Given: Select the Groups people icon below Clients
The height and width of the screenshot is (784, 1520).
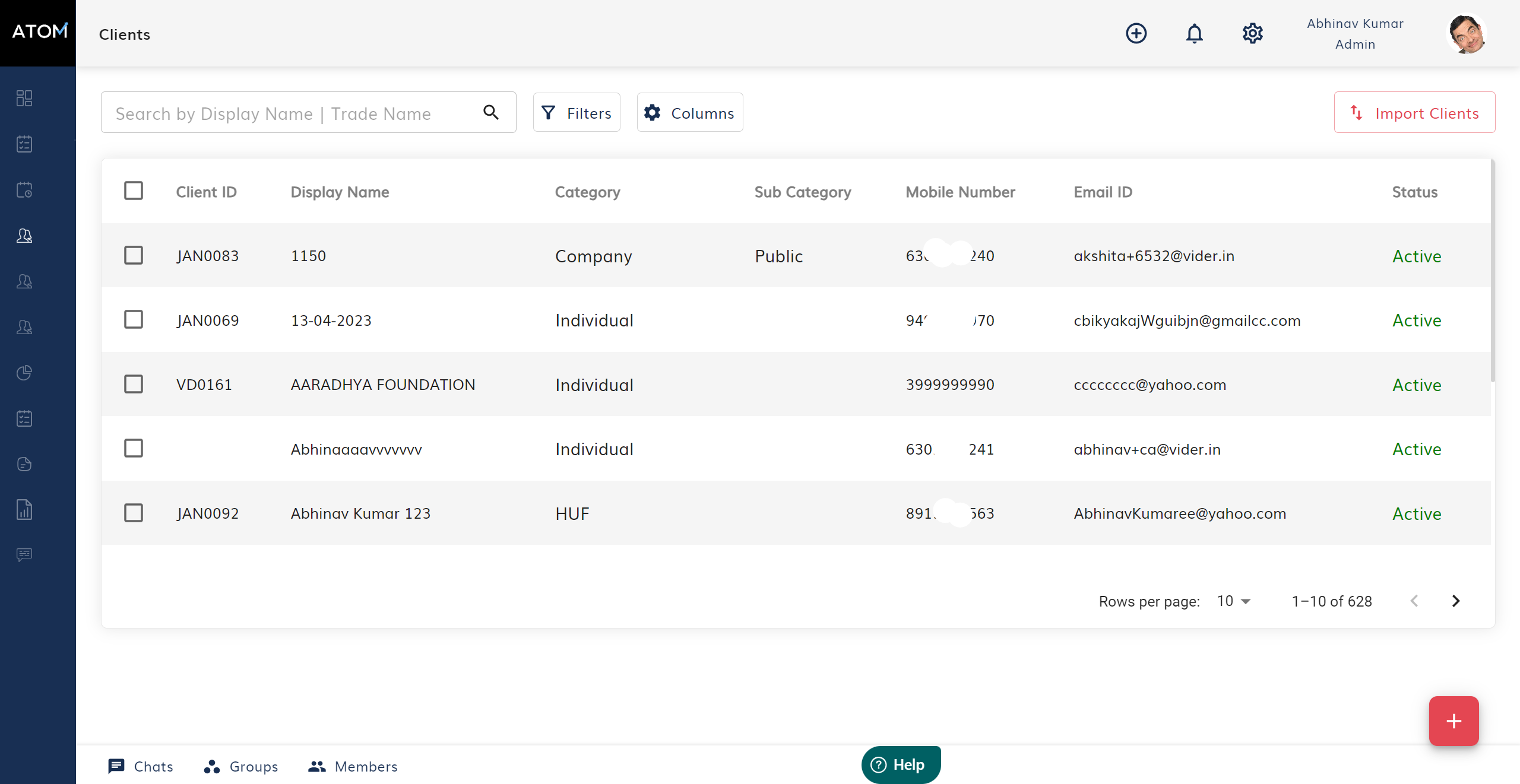Looking at the screenshot, I should click(x=24, y=282).
